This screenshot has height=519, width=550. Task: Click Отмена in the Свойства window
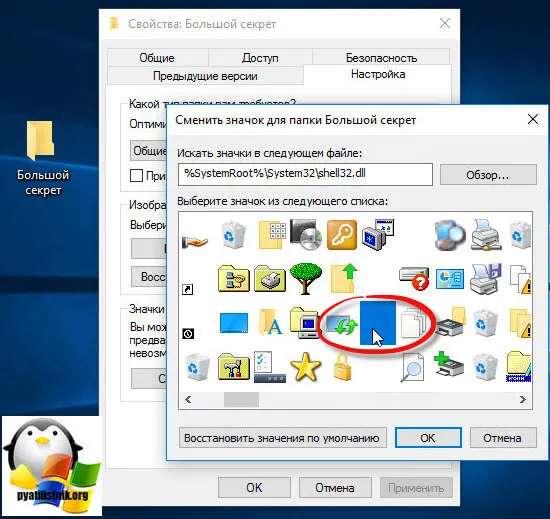[x=335, y=487]
